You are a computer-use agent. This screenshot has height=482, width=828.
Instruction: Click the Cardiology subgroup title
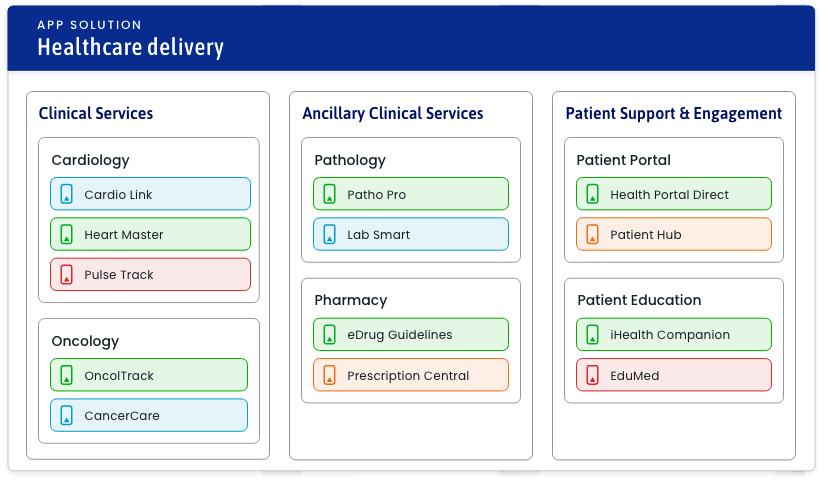(x=90, y=160)
